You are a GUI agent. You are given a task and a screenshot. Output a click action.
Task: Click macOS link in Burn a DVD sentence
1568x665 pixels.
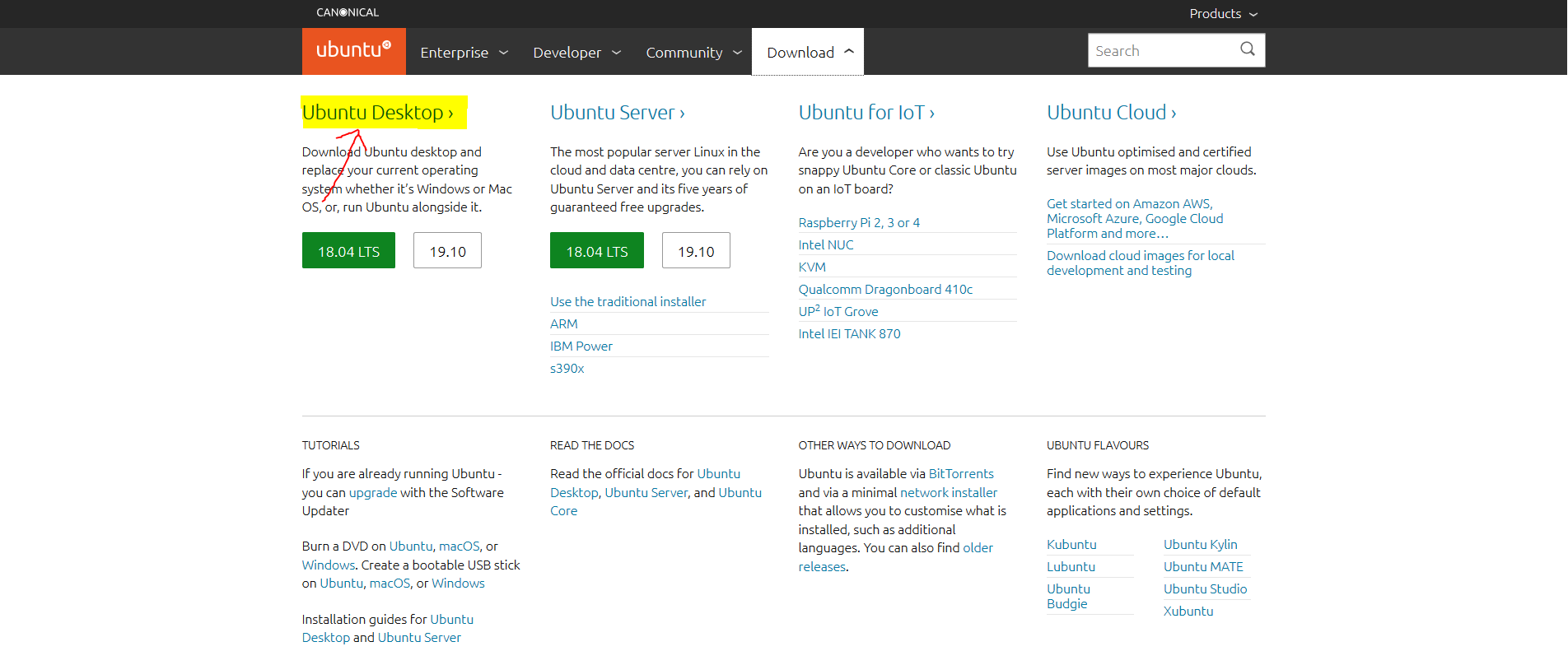460,546
